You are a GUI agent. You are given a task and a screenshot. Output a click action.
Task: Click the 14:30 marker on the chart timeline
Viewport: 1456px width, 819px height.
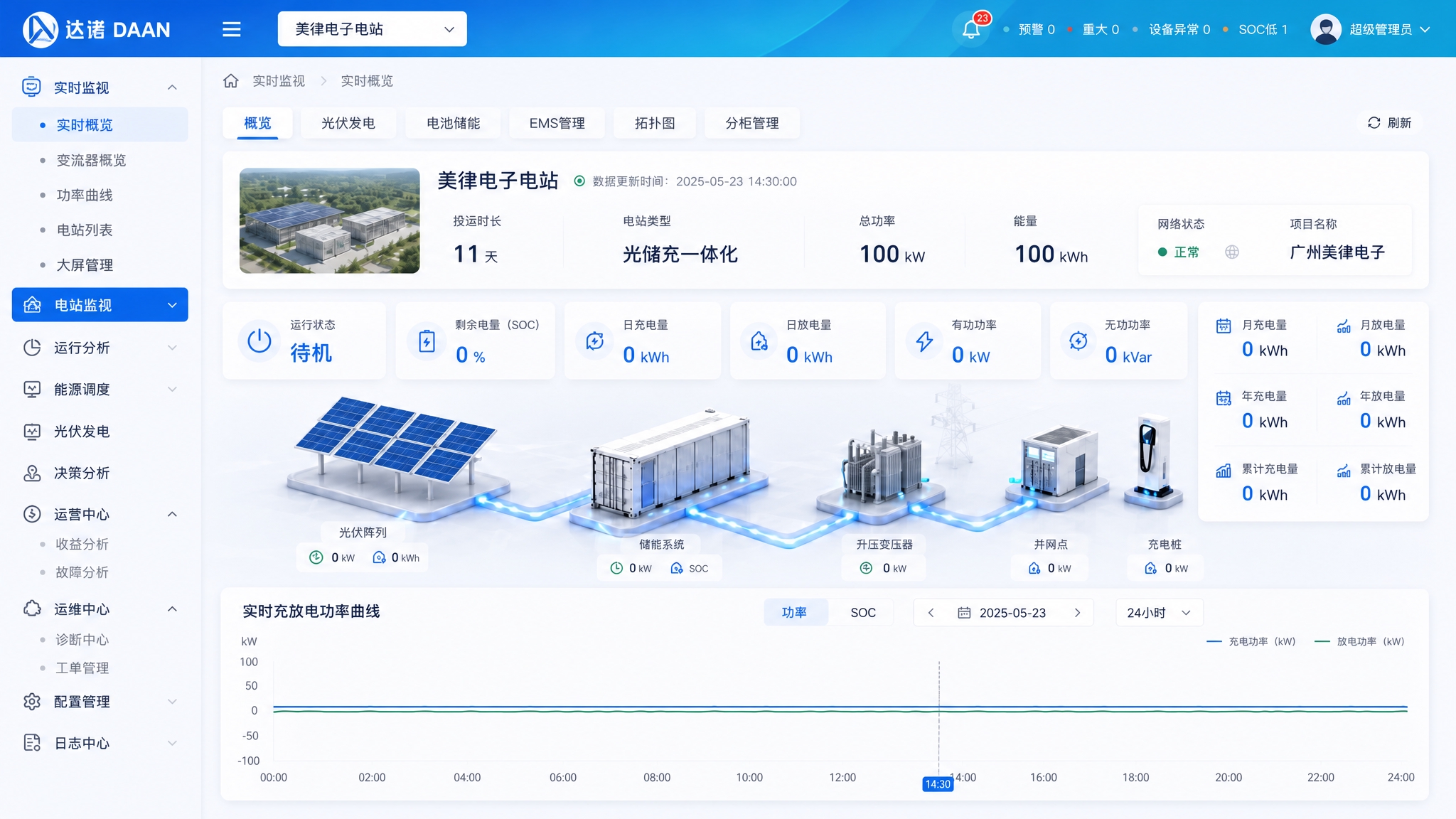pyautogui.click(x=938, y=784)
